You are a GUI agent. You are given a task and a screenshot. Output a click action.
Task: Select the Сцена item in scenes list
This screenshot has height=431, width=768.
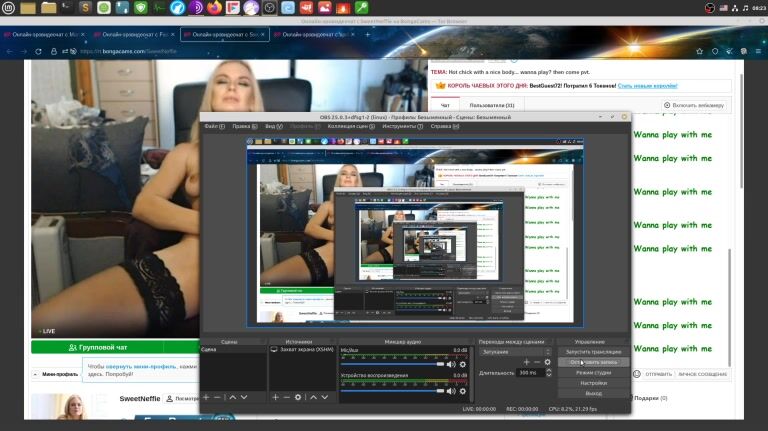point(209,350)
